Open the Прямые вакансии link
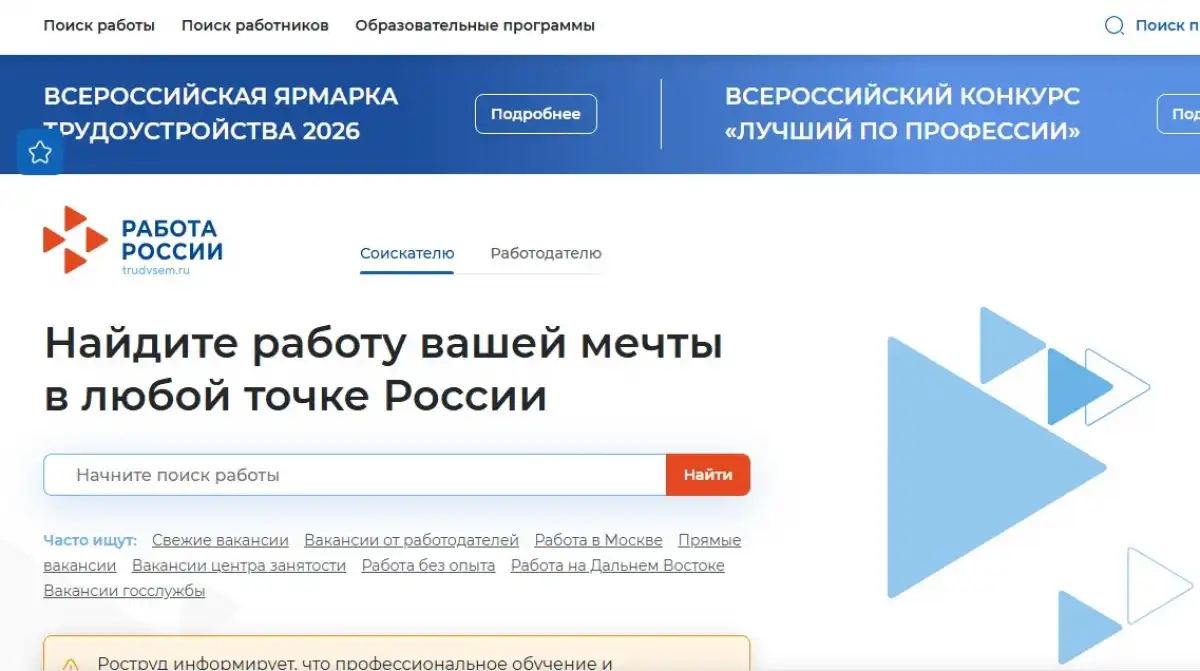Screen dimensions: 1200x671 pyautogui.click(x=710, y=540)
